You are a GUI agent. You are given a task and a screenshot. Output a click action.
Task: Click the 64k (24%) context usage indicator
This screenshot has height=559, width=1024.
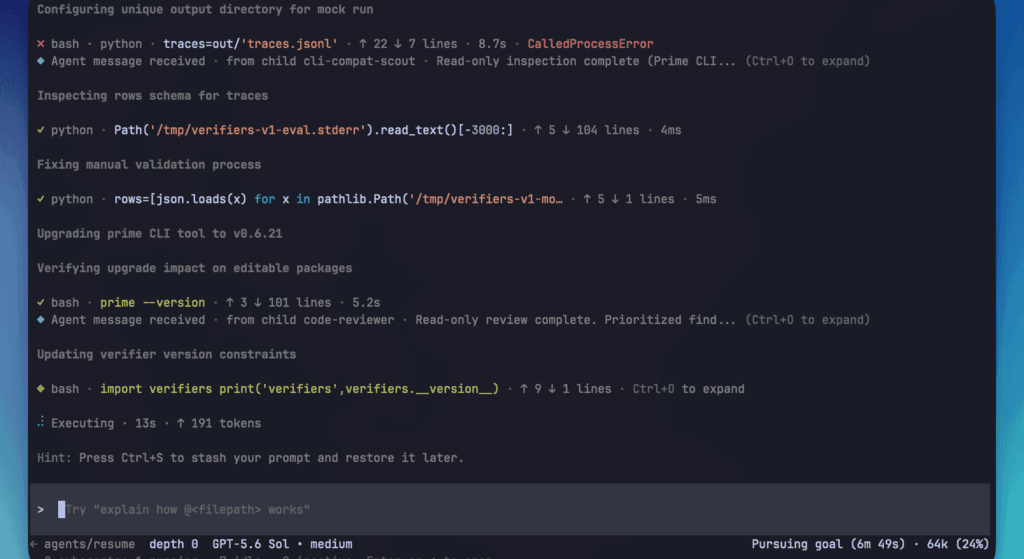957,544
